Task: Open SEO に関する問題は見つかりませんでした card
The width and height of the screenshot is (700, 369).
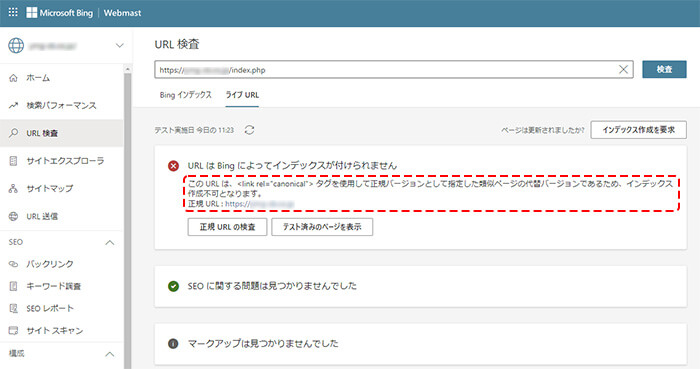Action: click(421, 286)
